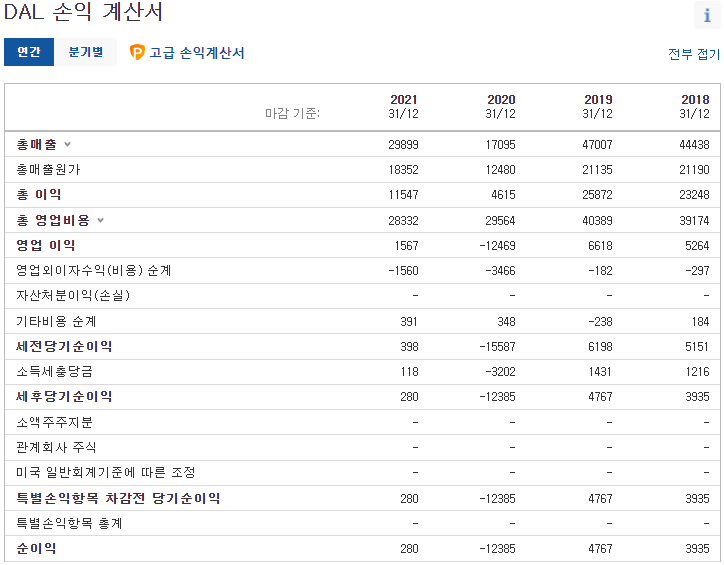Click the 전부 접기 link
The width and height of the screenshot is (724, 565).
pos(694,54)
